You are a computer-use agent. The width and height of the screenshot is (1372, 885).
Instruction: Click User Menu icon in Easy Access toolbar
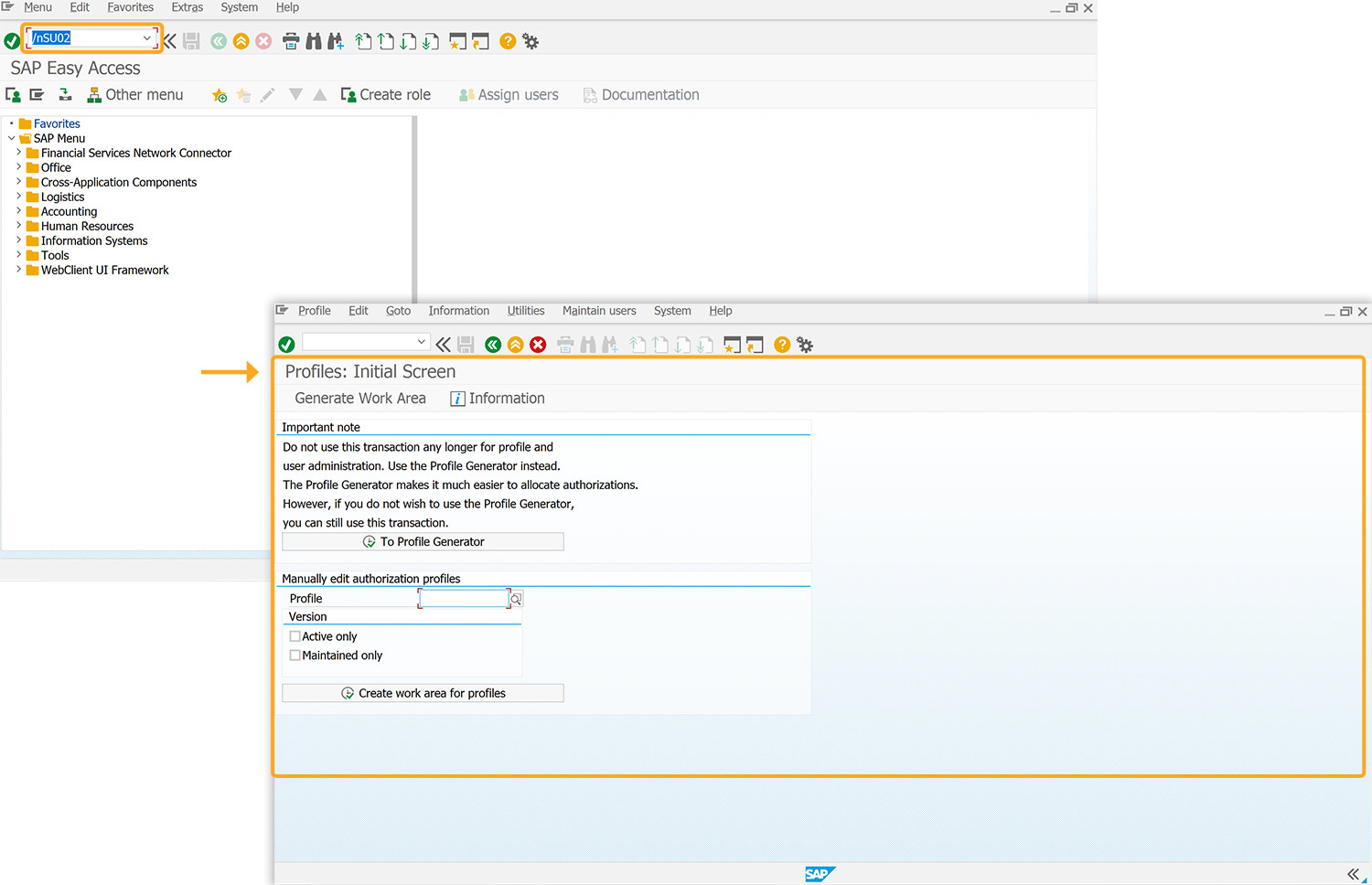click(x=13, y=95)
